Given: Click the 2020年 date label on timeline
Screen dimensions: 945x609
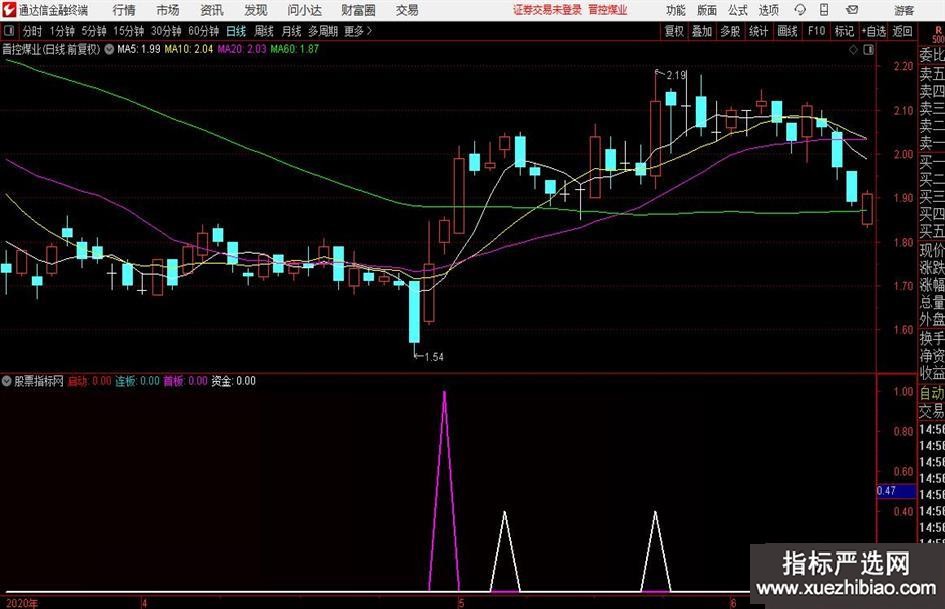Looking at the screenshot, I should (22, 603).
